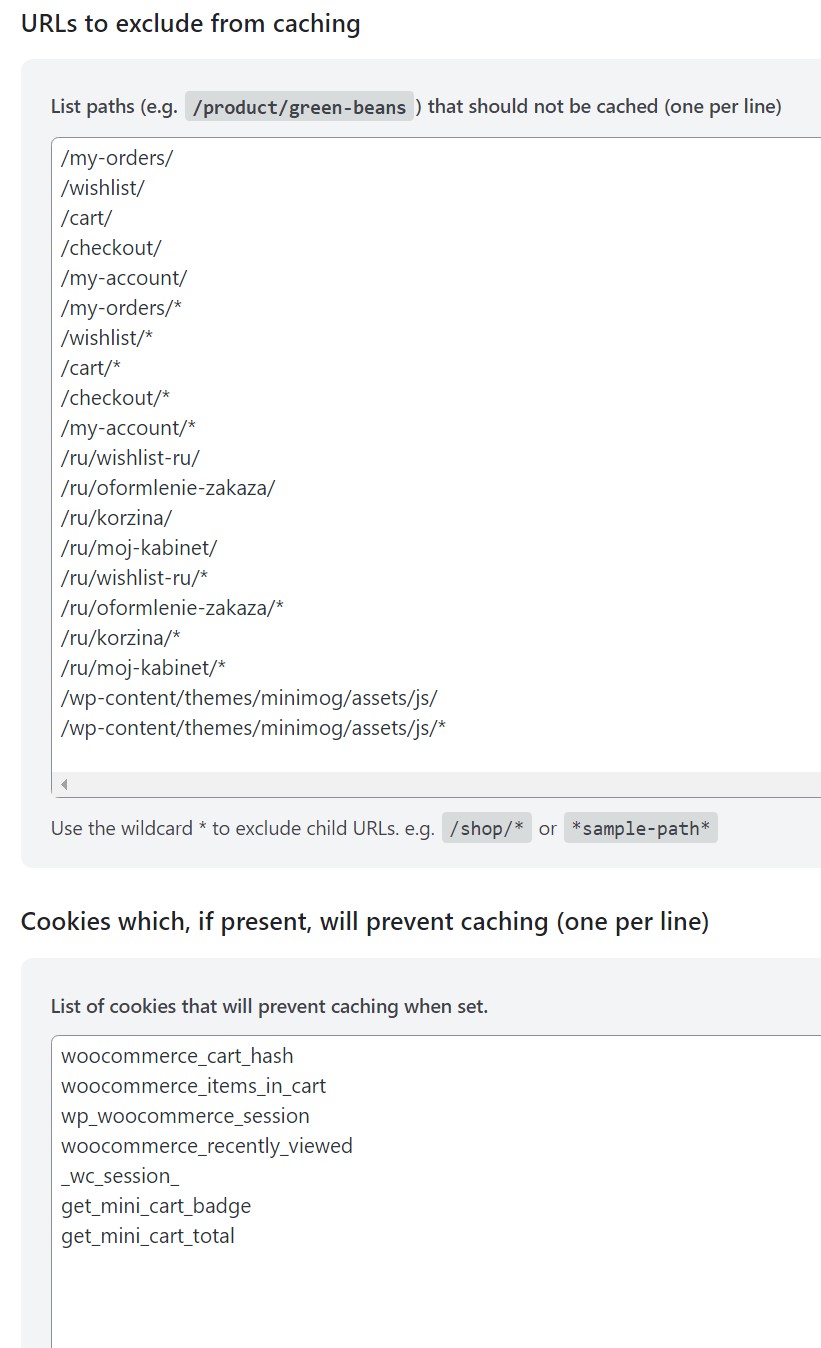The width and height of the screenshot is (821, 1348).
Task: Click the woocommerce_recently_viewed cookie line
Action: [207, 1146]
